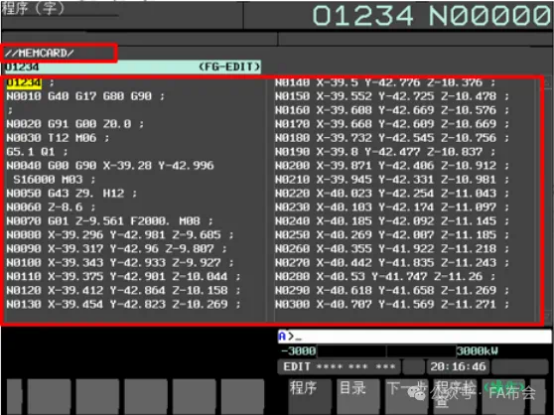Screen dimensions: 554x415
Task: Select block N0070 G01 Z-9.561
Action: tap(110, 221)
